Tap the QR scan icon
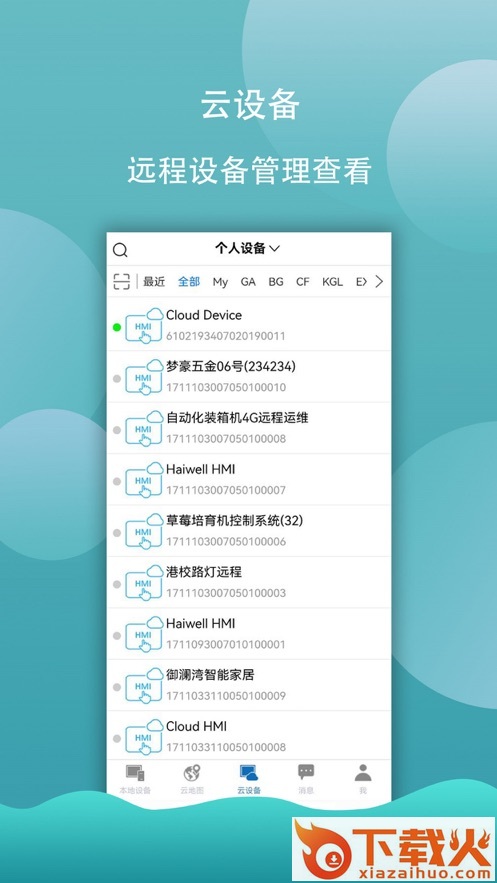This screenshot has width=497, height=883. tap(122, 282)
